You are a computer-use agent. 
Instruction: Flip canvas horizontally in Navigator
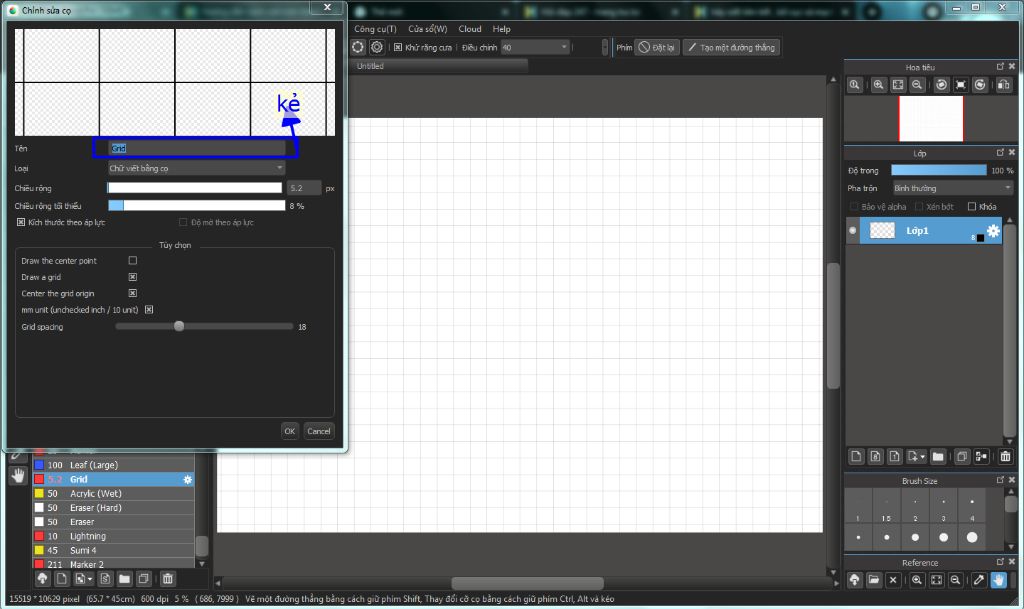1004,85
